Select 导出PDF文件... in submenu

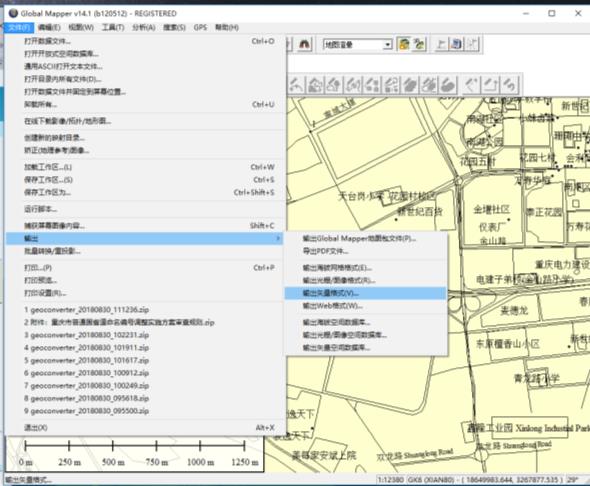coord(366,251)
